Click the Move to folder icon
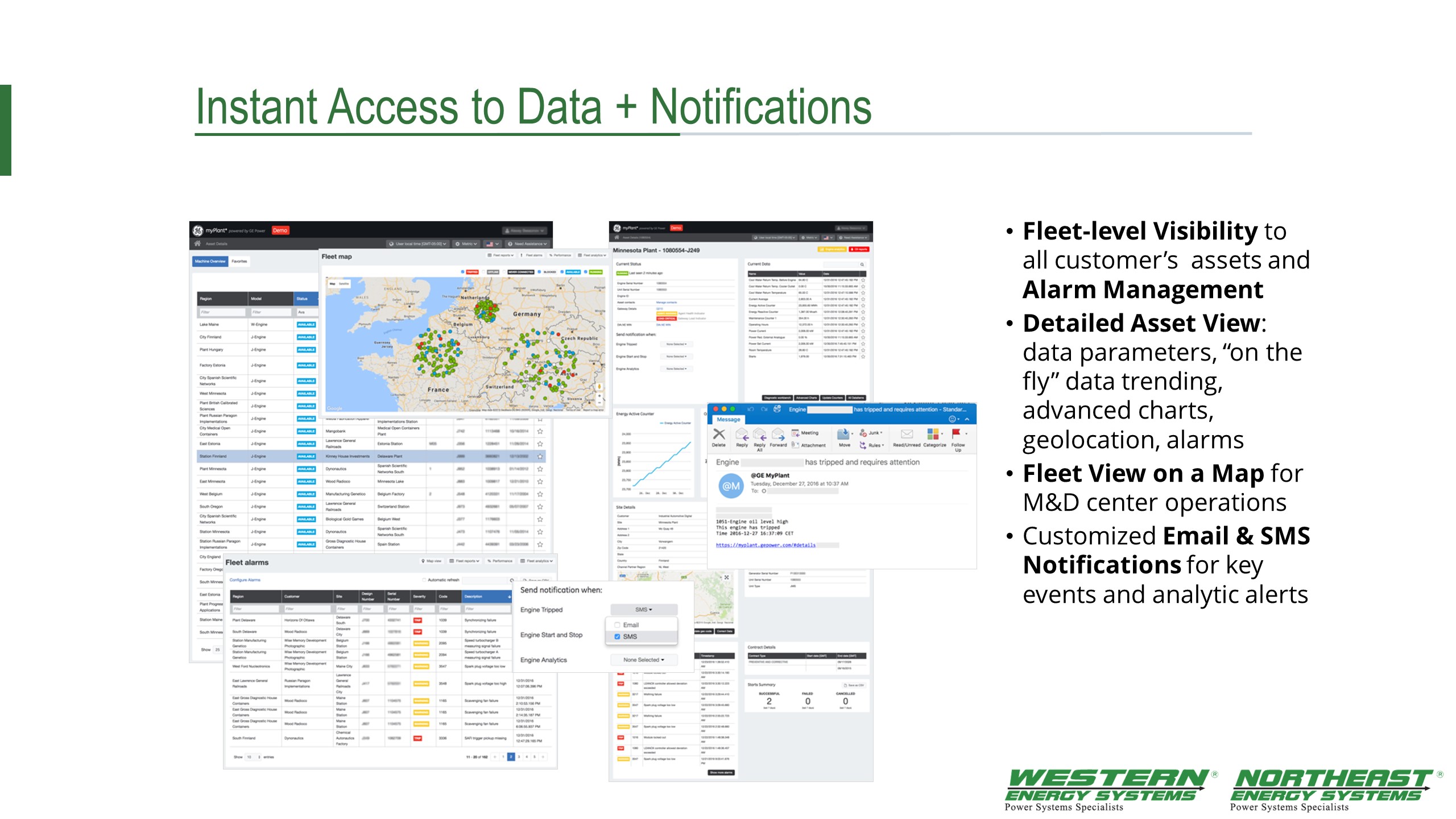The image size is (1456, 819). pos(843,435)
